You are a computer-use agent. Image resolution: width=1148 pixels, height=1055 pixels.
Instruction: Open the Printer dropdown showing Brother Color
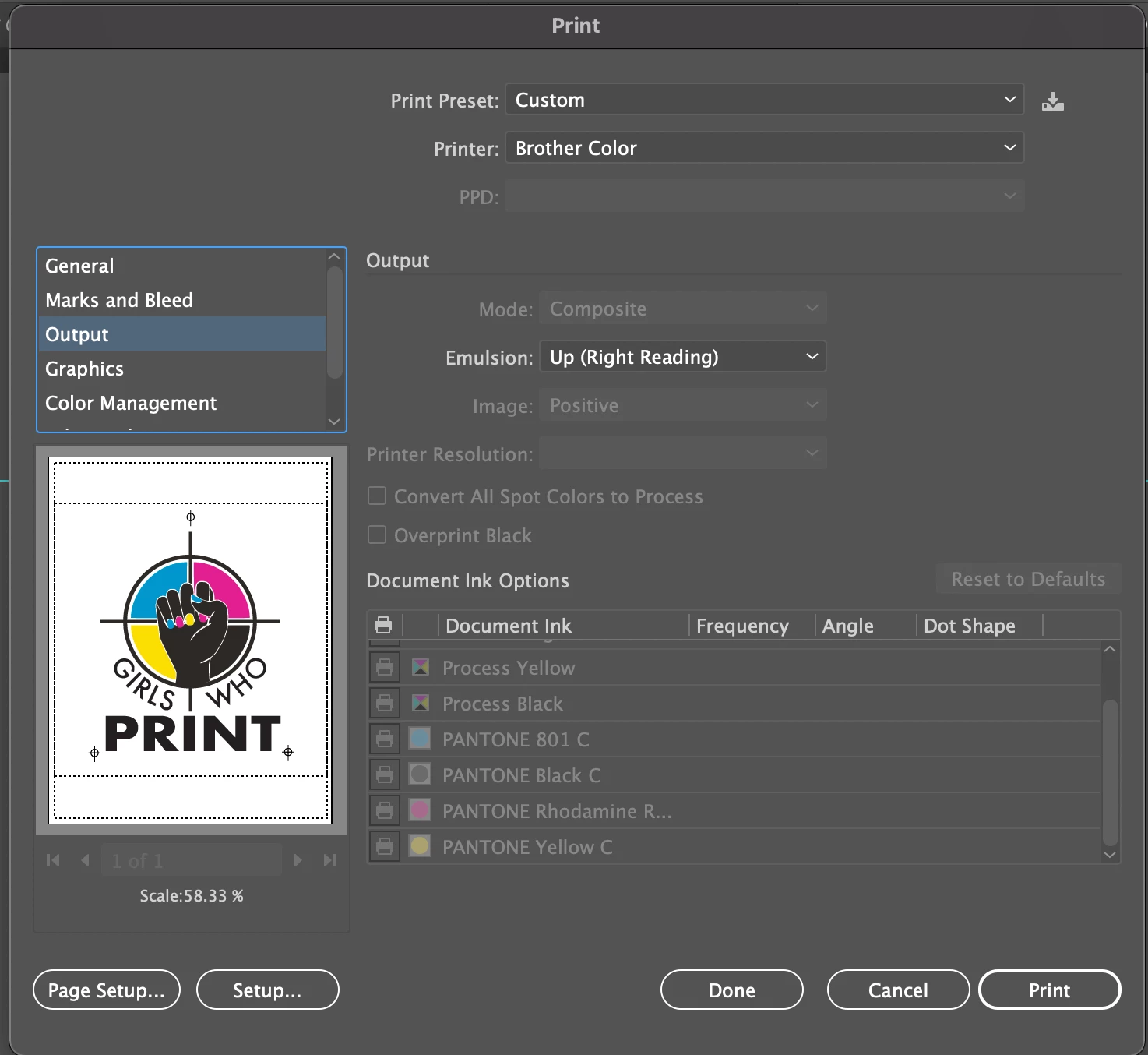click(x=764, y=148)
